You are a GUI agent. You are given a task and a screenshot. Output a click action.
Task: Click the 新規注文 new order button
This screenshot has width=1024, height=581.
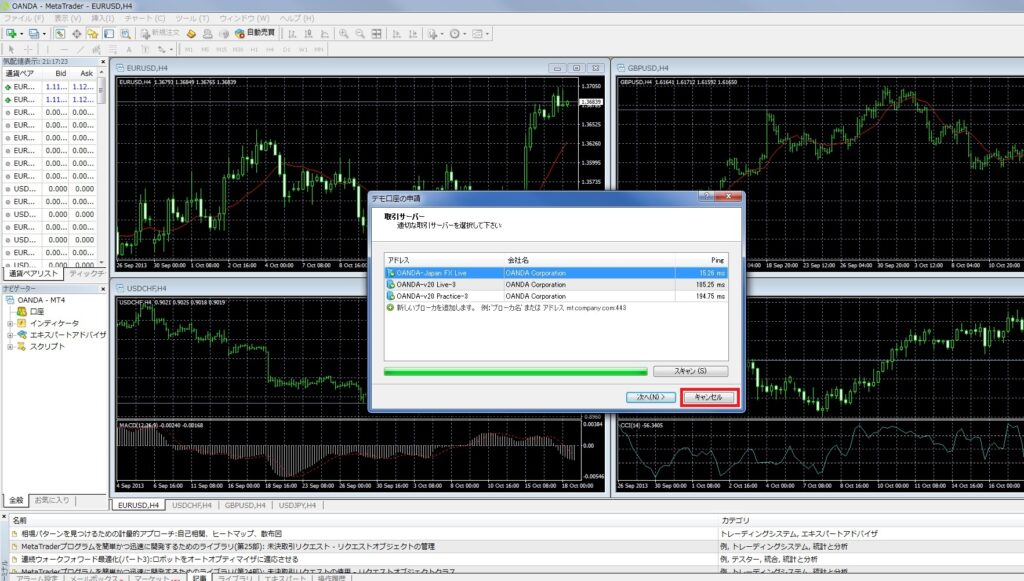pos(160,33)
